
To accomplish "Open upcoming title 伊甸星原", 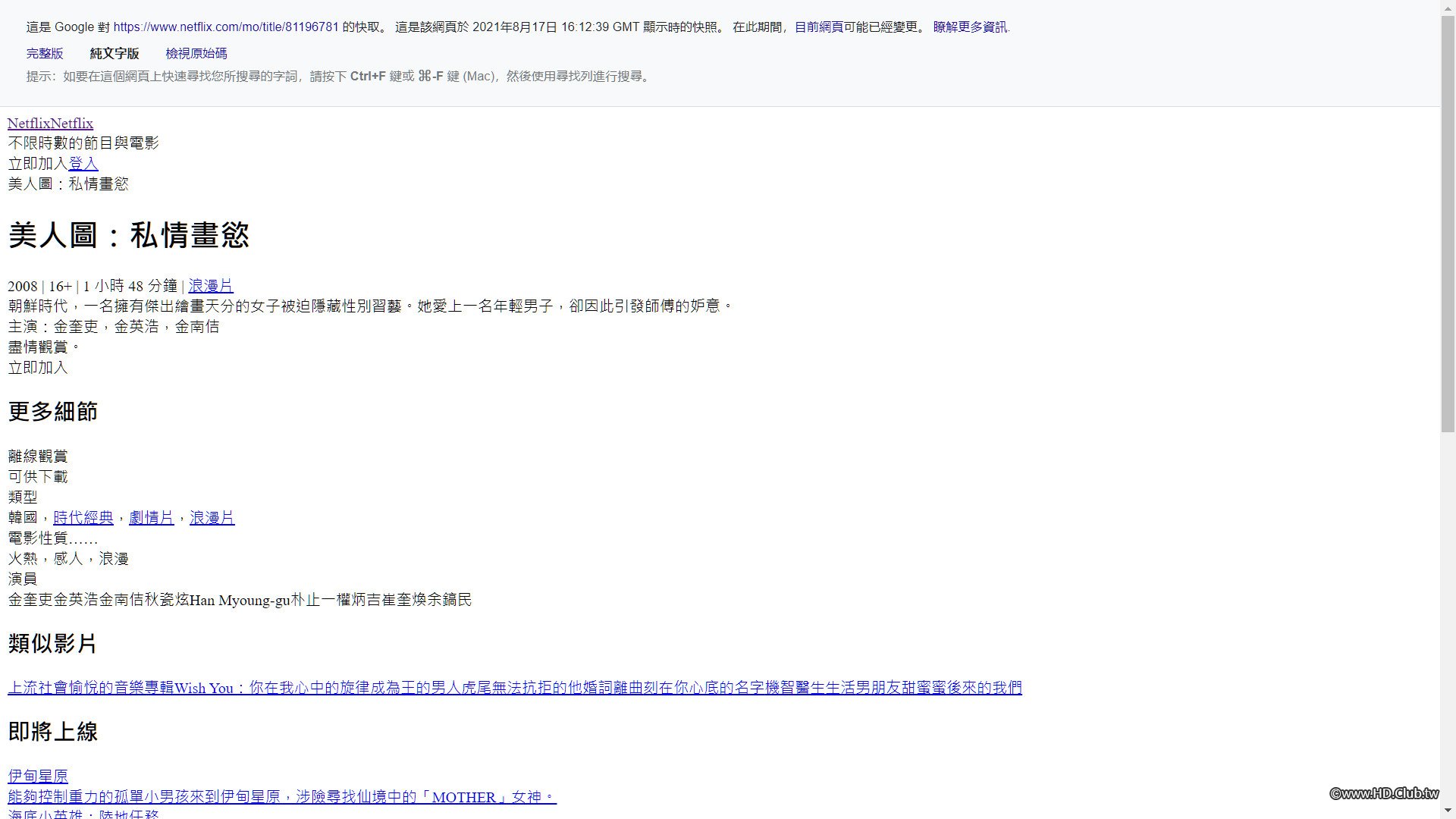I will pyautogui.click(x=38, y=777).
